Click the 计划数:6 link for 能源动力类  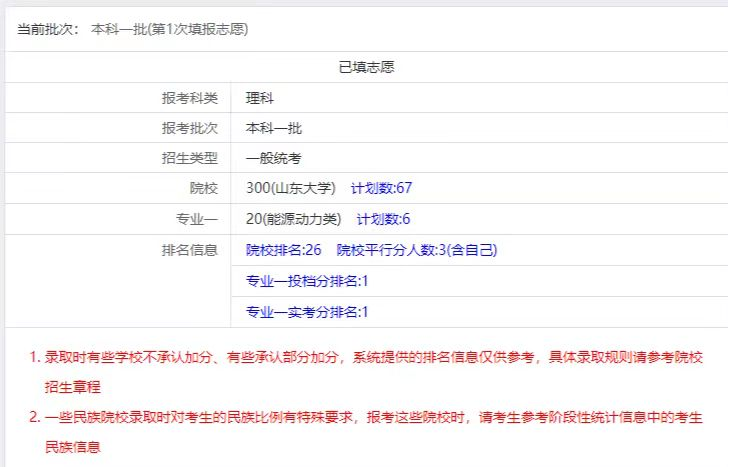point(383,219)
